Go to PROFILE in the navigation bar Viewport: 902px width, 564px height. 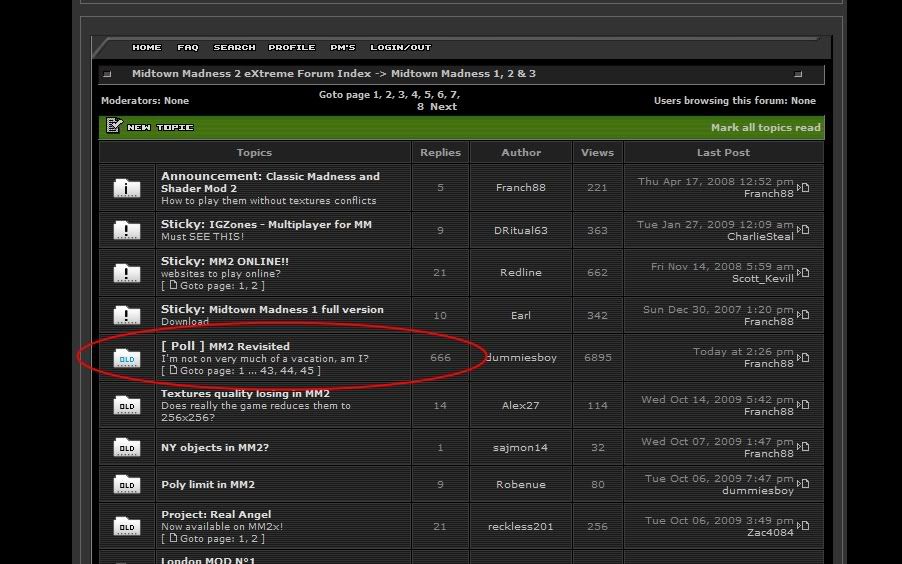point(292,47)
